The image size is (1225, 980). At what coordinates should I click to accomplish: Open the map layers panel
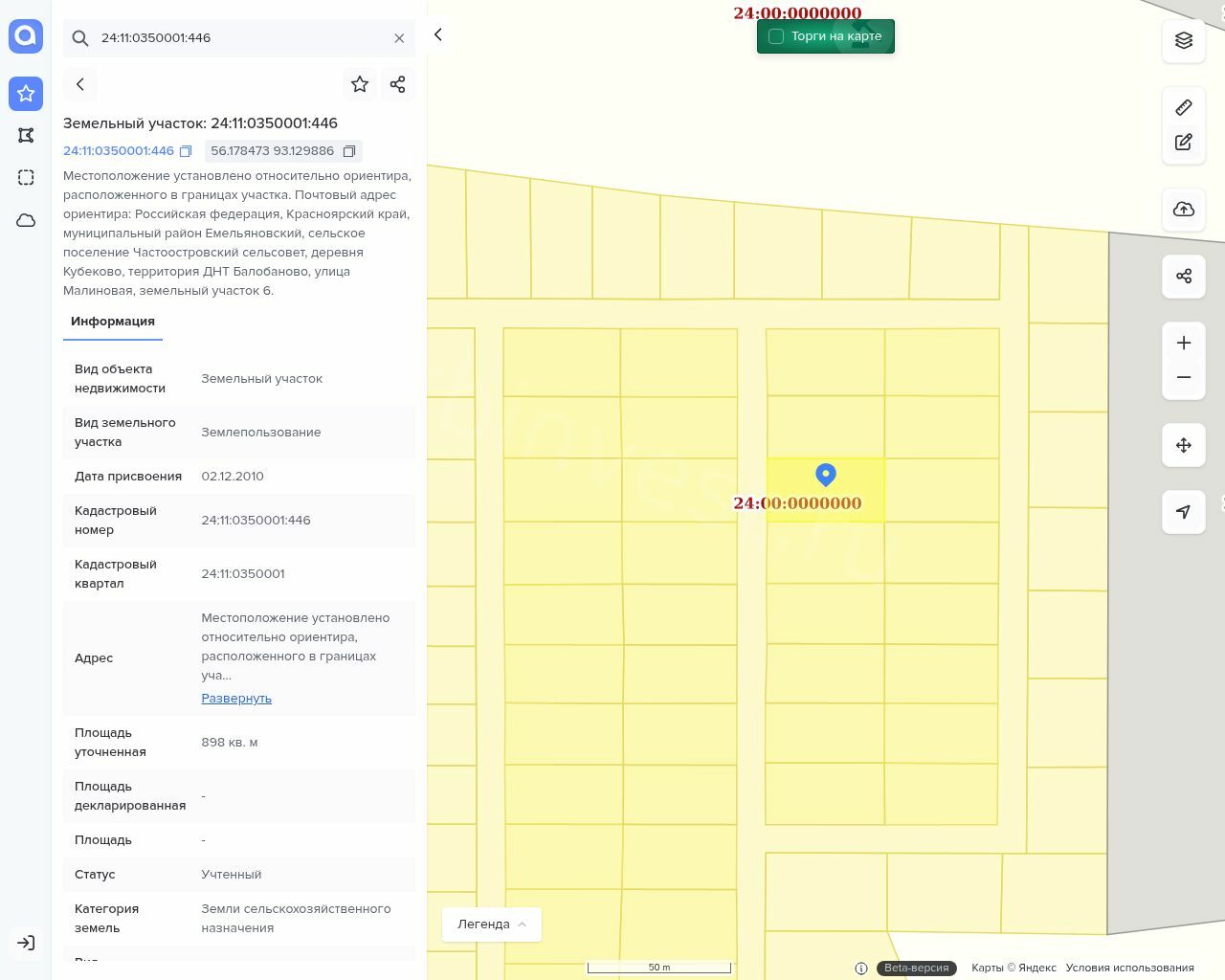click(1184, 40)
